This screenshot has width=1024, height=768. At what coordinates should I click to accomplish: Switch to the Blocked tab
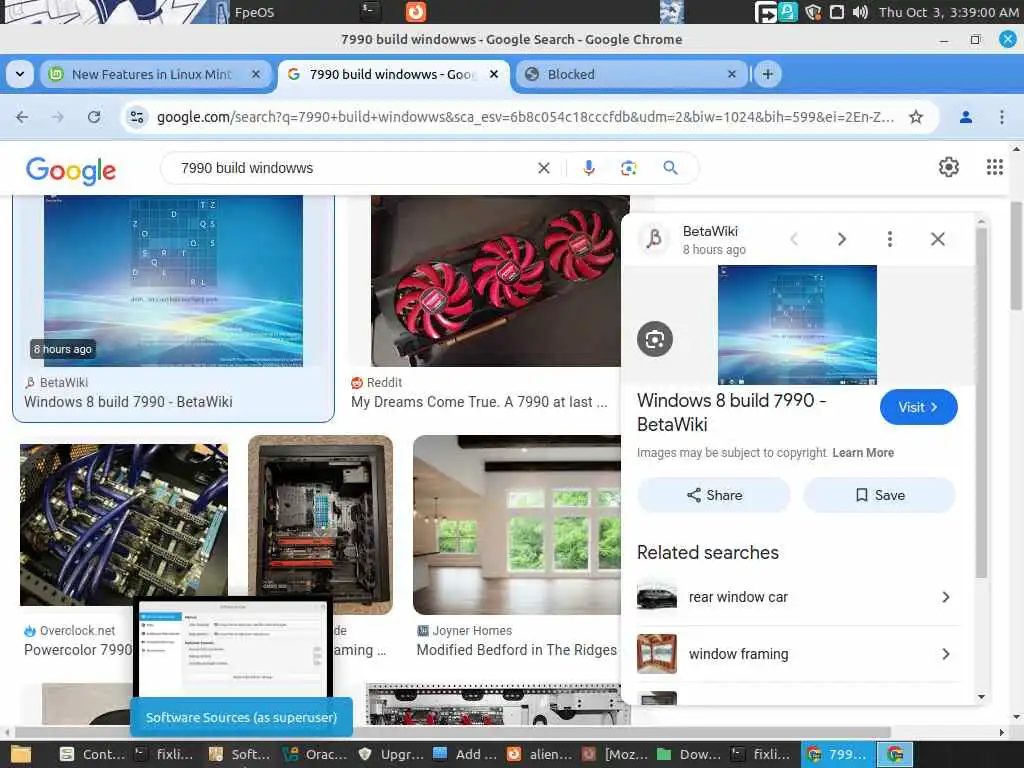click(630, 74)
